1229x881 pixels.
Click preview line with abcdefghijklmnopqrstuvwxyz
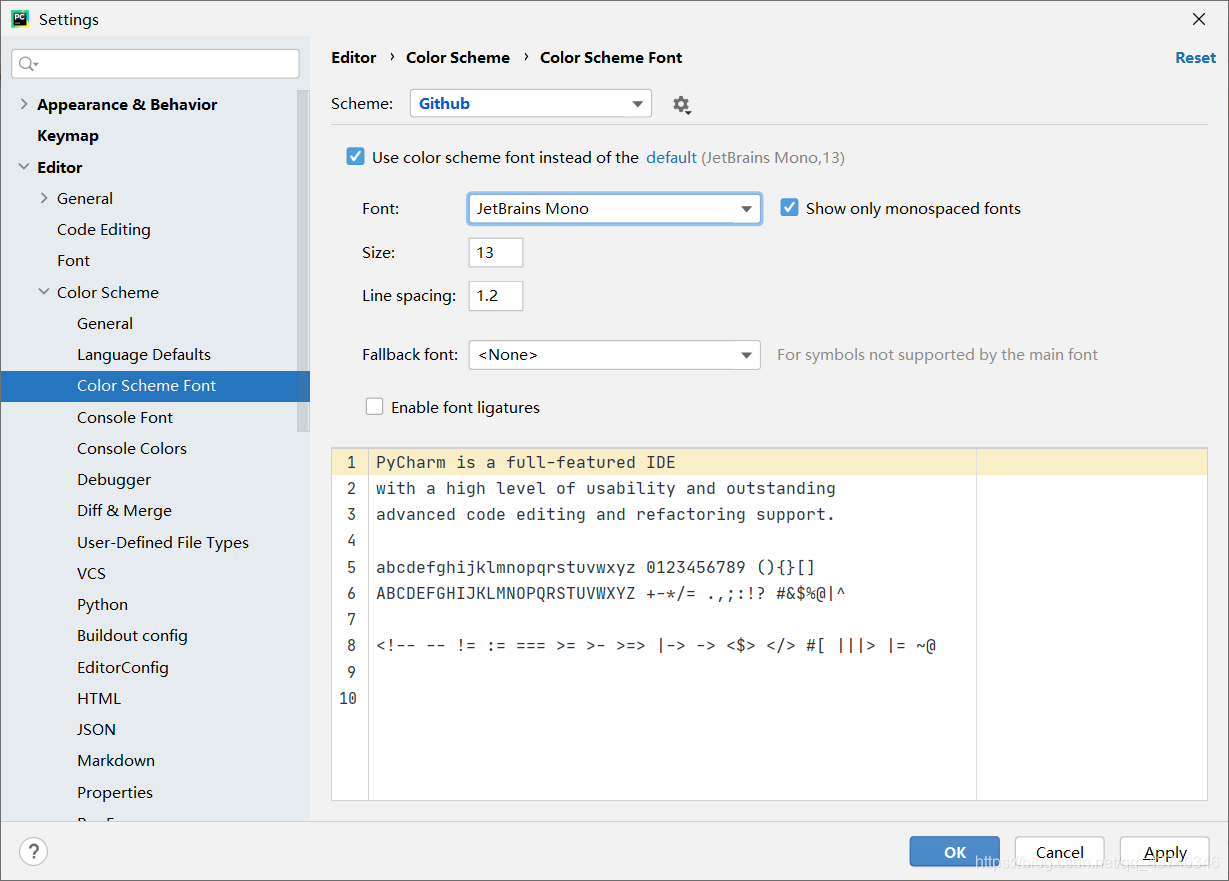point(596,567)
